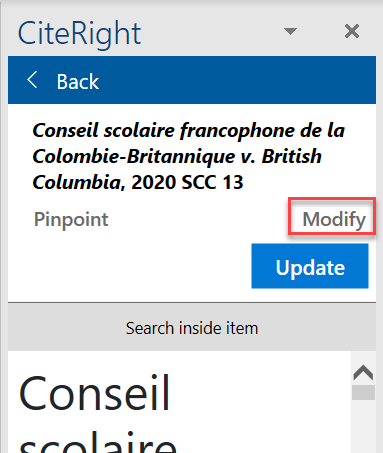Click the word scolaire in preview
The image size is (383, 453).
[98, 442]
